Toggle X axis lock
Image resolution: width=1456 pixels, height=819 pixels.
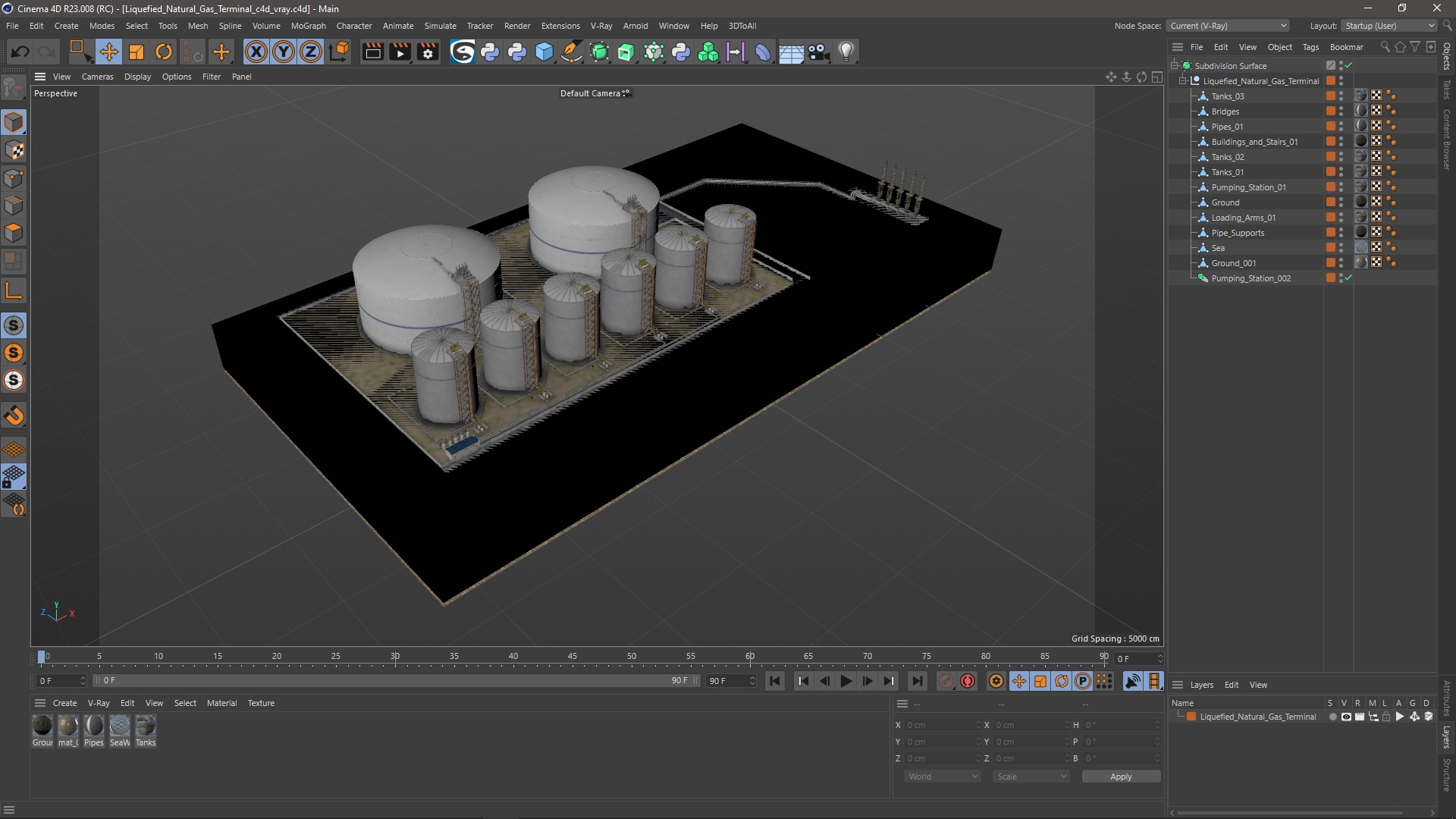coord(256,52)
